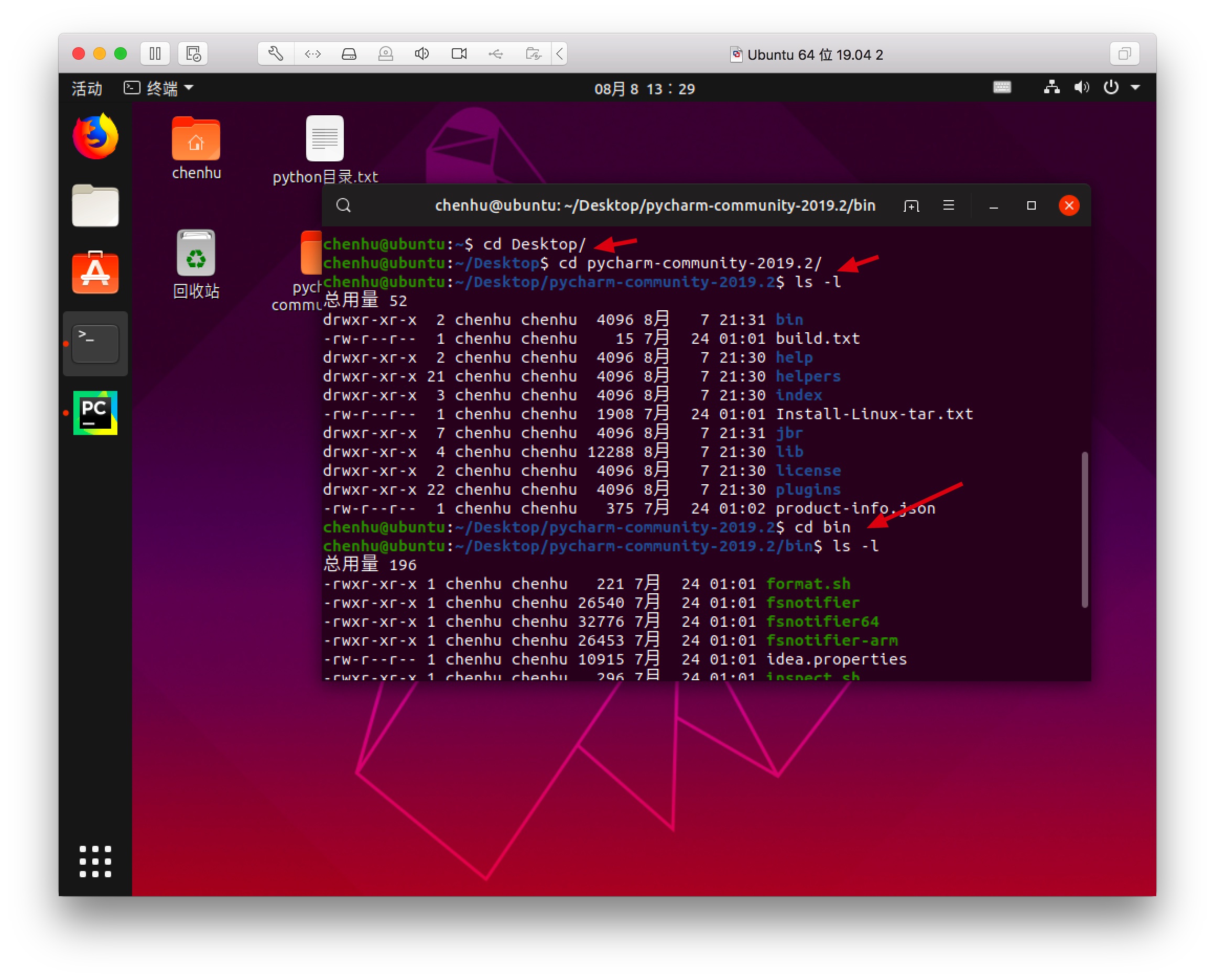This screenshot has width=1215, height=980.
Task: Click the 'license' directory name
Action: pyautogui.click(x=808, y=471)
